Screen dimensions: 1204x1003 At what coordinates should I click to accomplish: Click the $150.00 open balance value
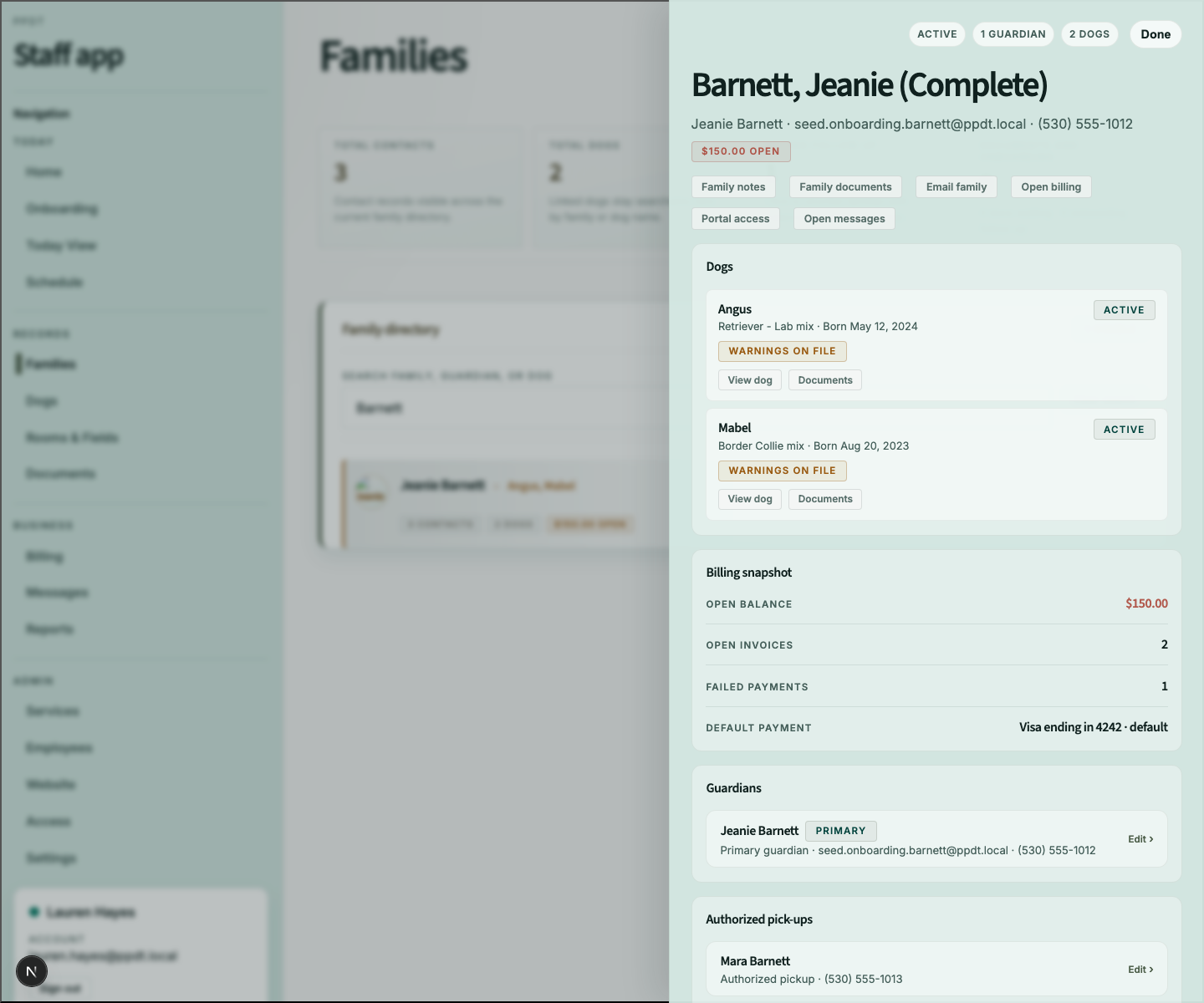1146,603
